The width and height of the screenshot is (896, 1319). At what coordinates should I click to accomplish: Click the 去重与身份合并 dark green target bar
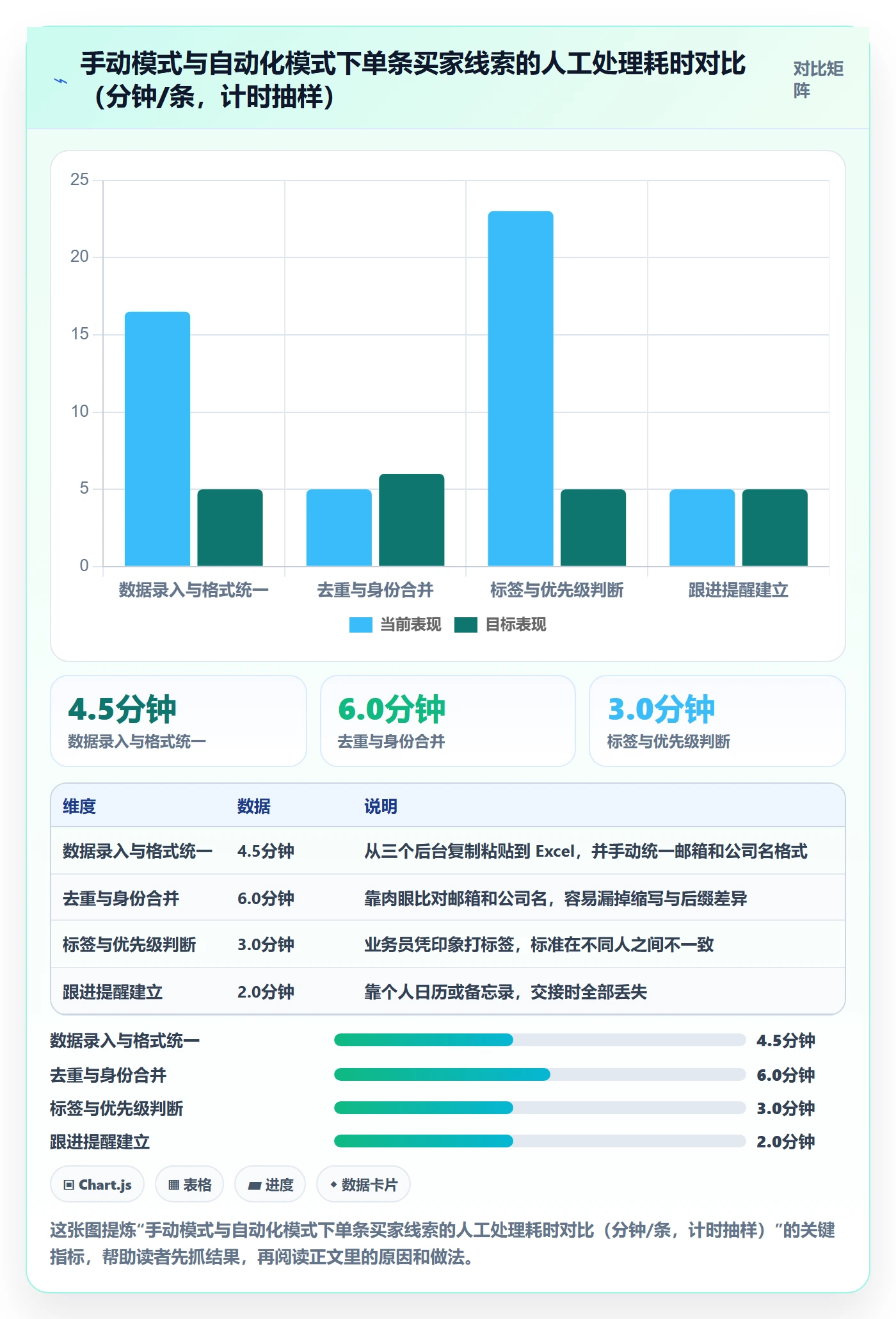412,520
